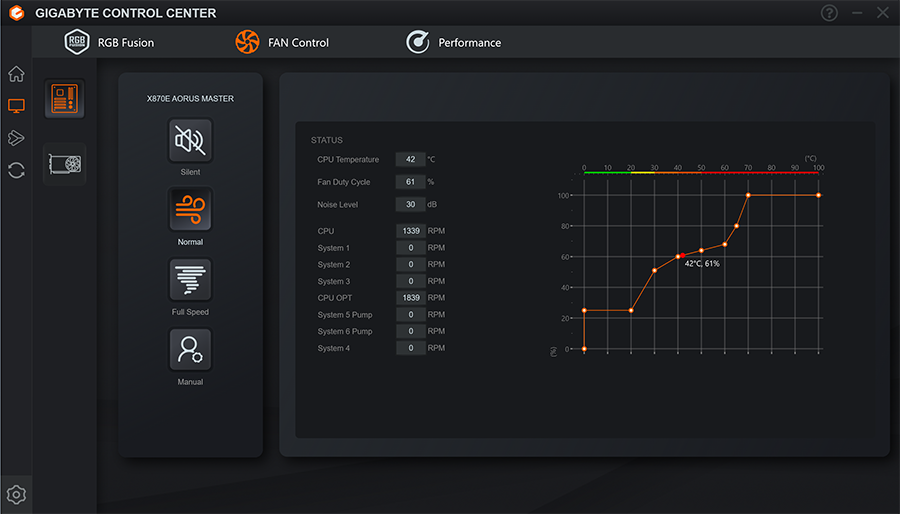Click the update refresh sidebar icon
The height and width of the screenshot is (514, 900).
pyautogui.click(x=16, y=170)
